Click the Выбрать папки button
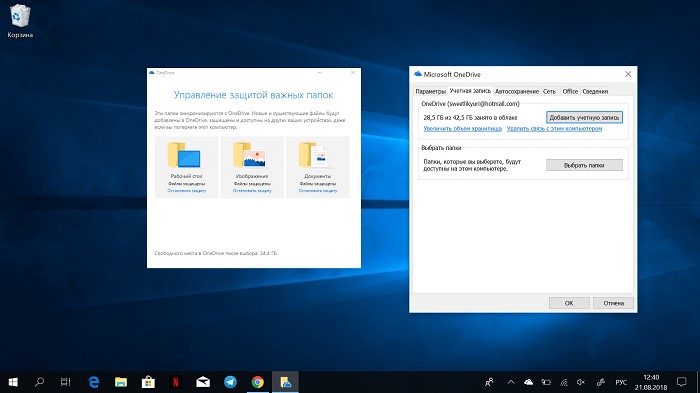Viewport: 700px width, 393px height. pos(584,165)
